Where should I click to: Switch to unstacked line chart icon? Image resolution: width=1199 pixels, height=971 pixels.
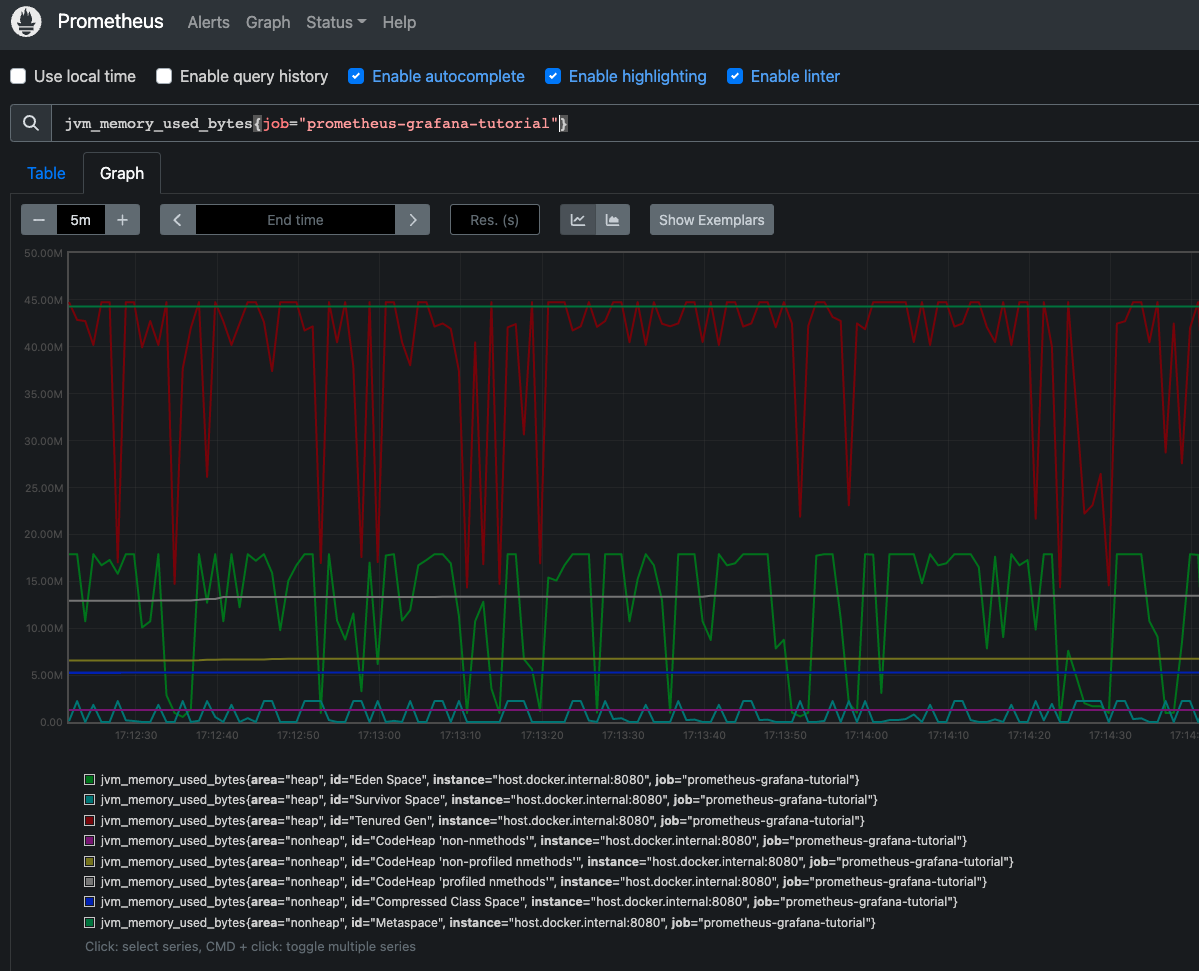578,220
